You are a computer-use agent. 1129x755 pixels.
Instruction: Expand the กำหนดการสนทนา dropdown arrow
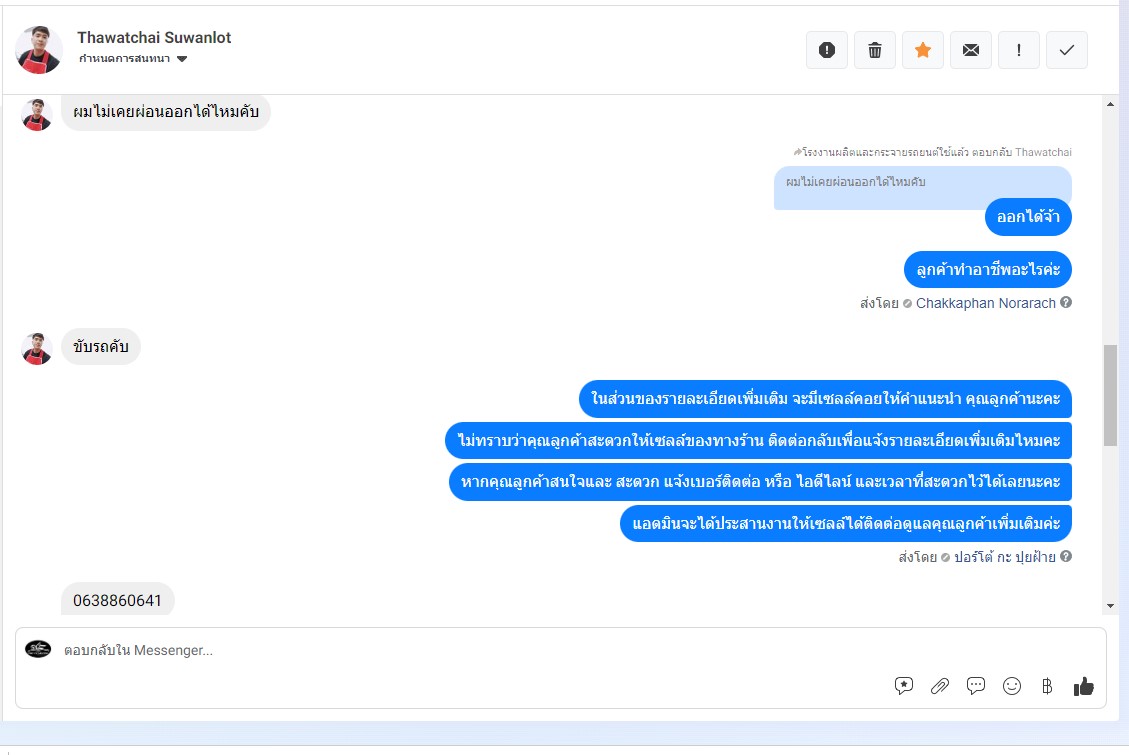click(182, 59)
